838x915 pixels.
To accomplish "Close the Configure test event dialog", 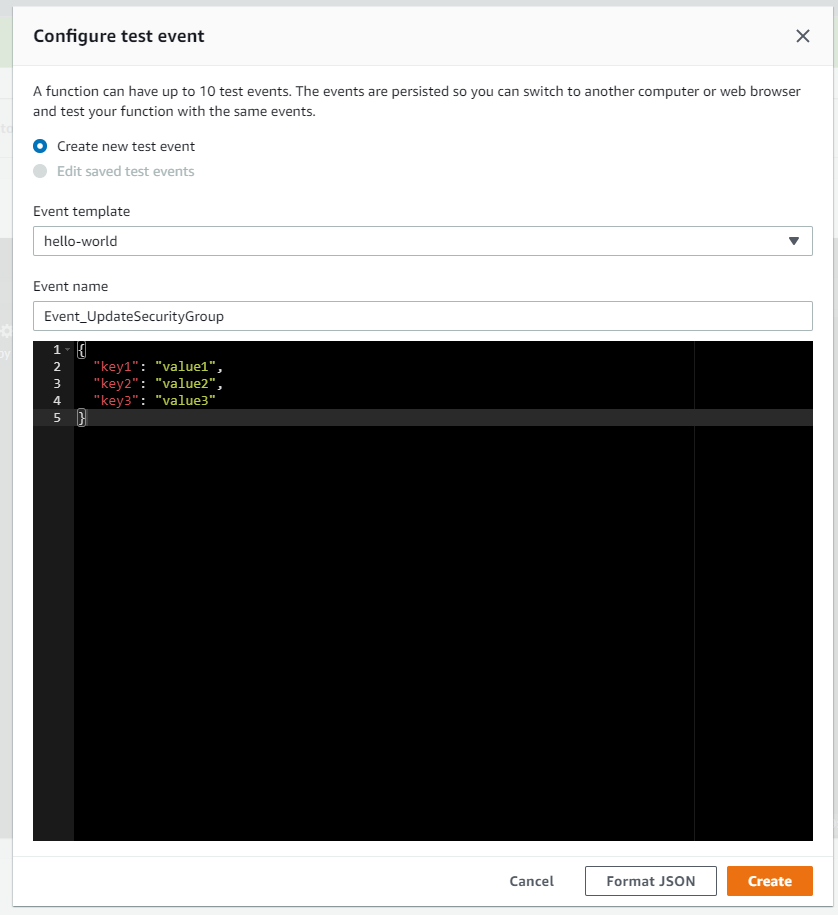I will click(x=802, y=36).
